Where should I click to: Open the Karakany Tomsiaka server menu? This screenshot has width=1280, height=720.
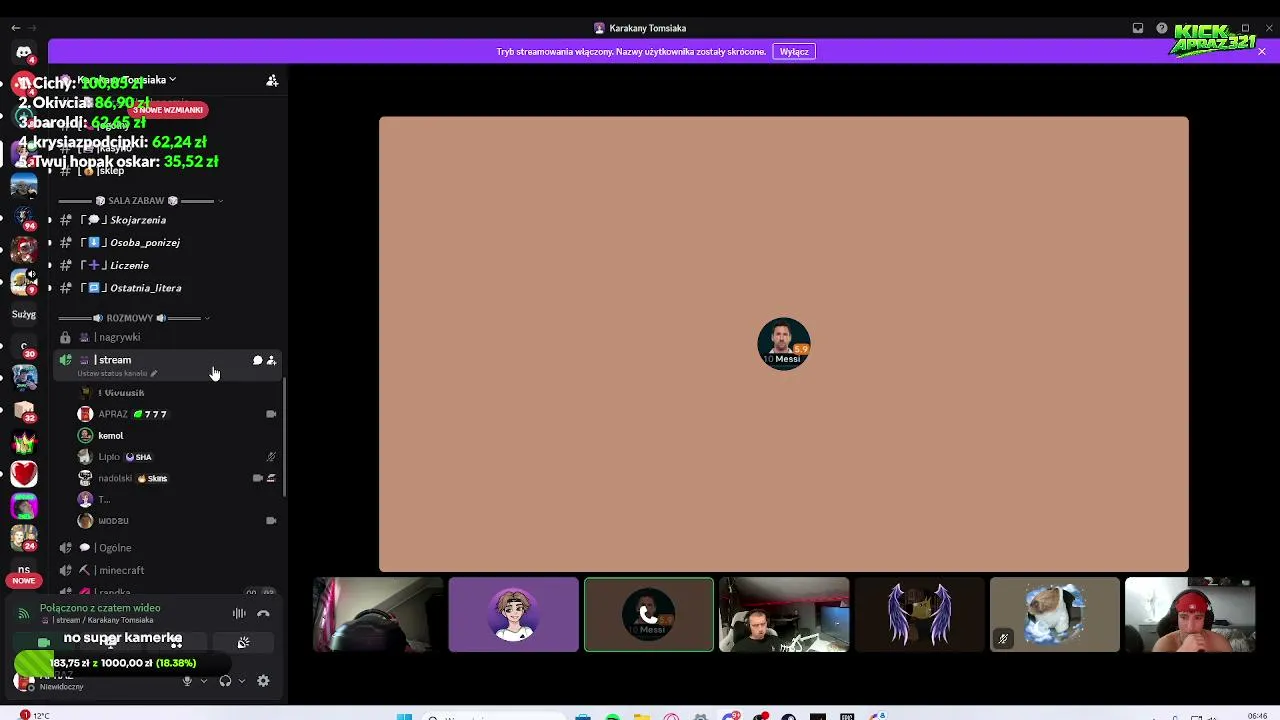126,80
